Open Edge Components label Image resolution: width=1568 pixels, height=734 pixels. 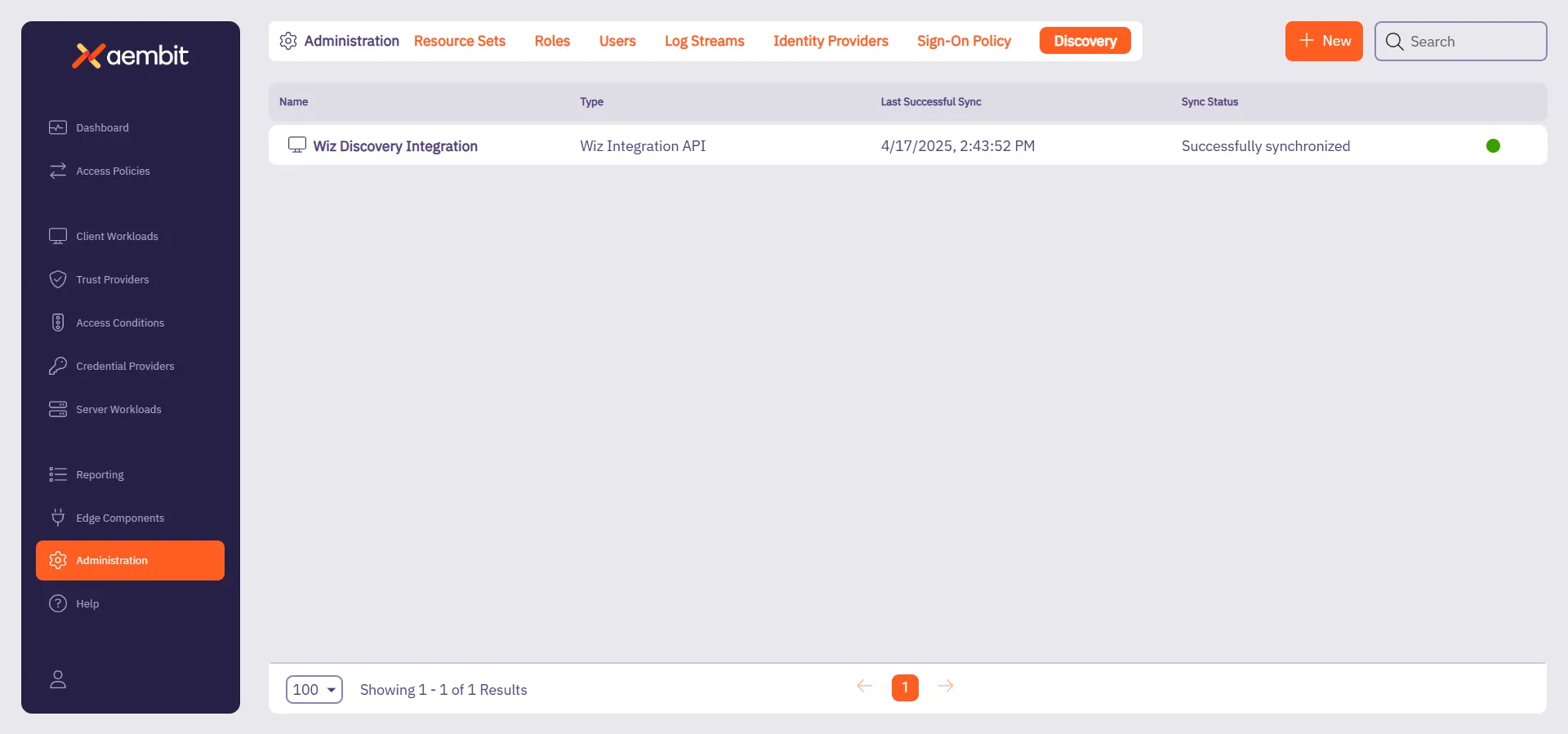[120, 518]
